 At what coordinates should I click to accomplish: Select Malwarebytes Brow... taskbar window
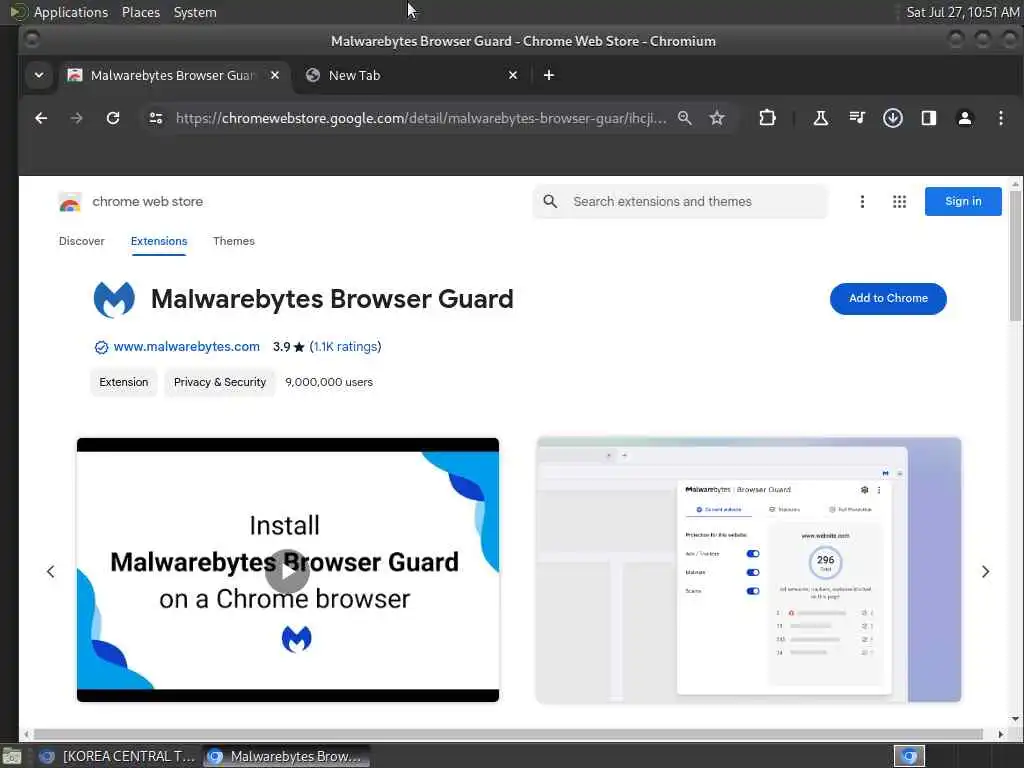pyautogui.click(x=286, y=756)
